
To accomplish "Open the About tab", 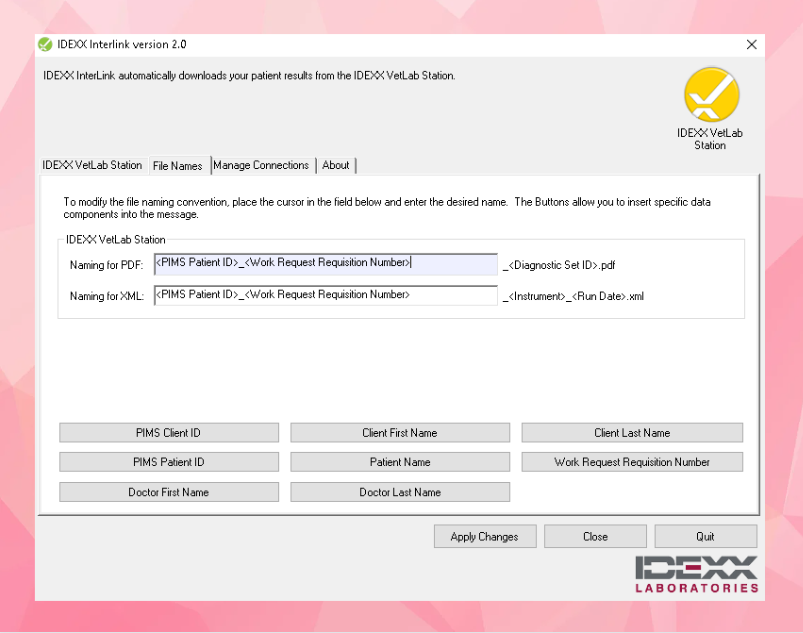I will coord(335,165).
